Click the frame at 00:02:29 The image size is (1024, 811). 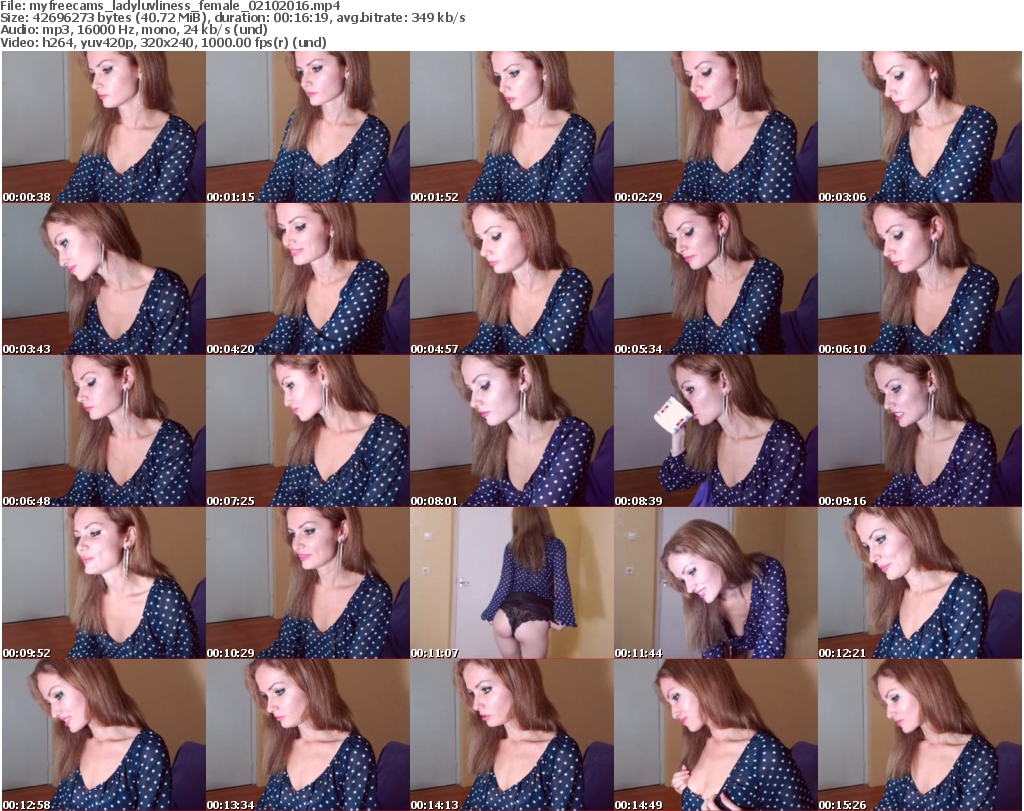click(716, 127)
